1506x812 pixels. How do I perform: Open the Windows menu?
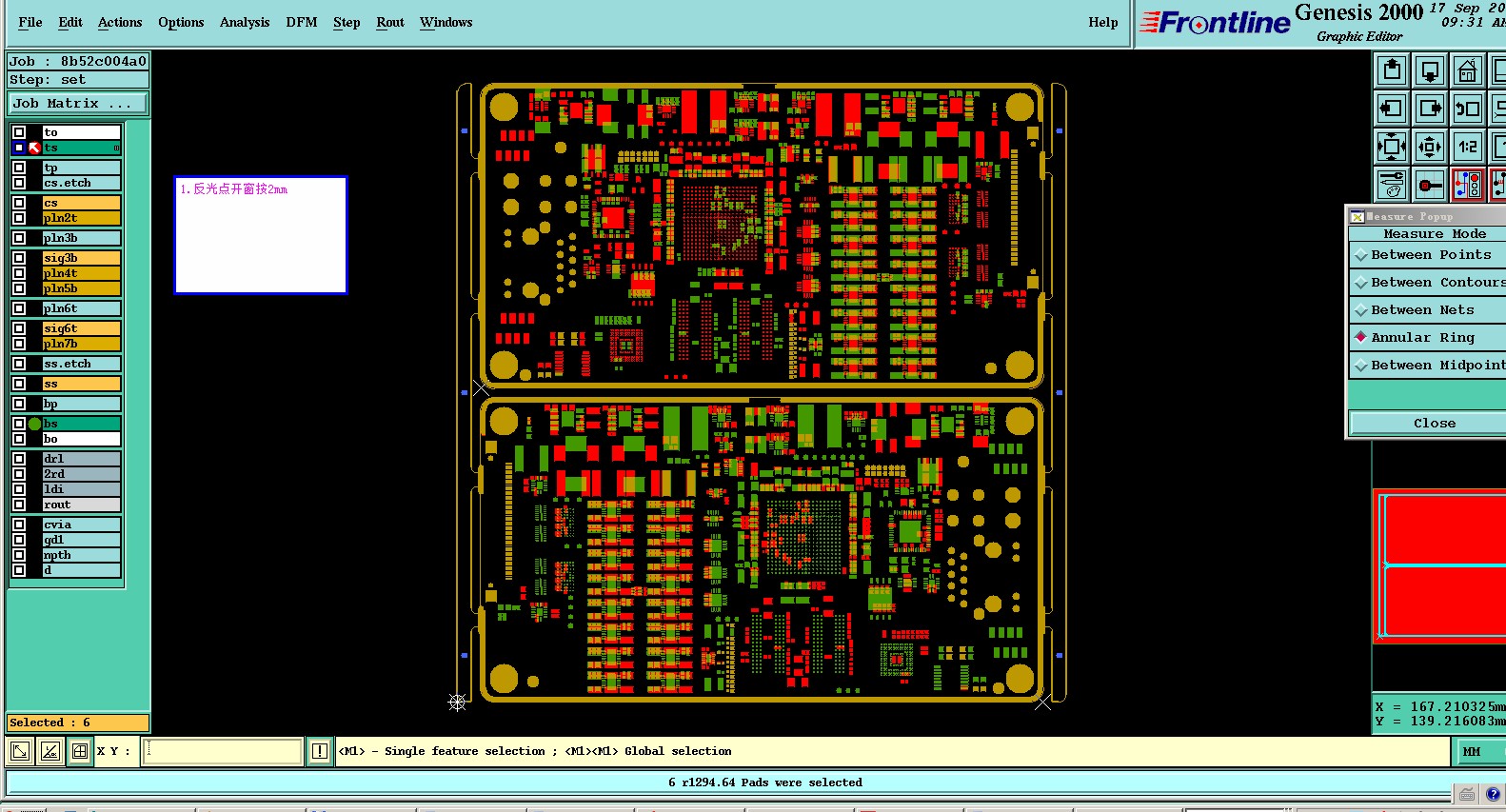pos(446,23)
